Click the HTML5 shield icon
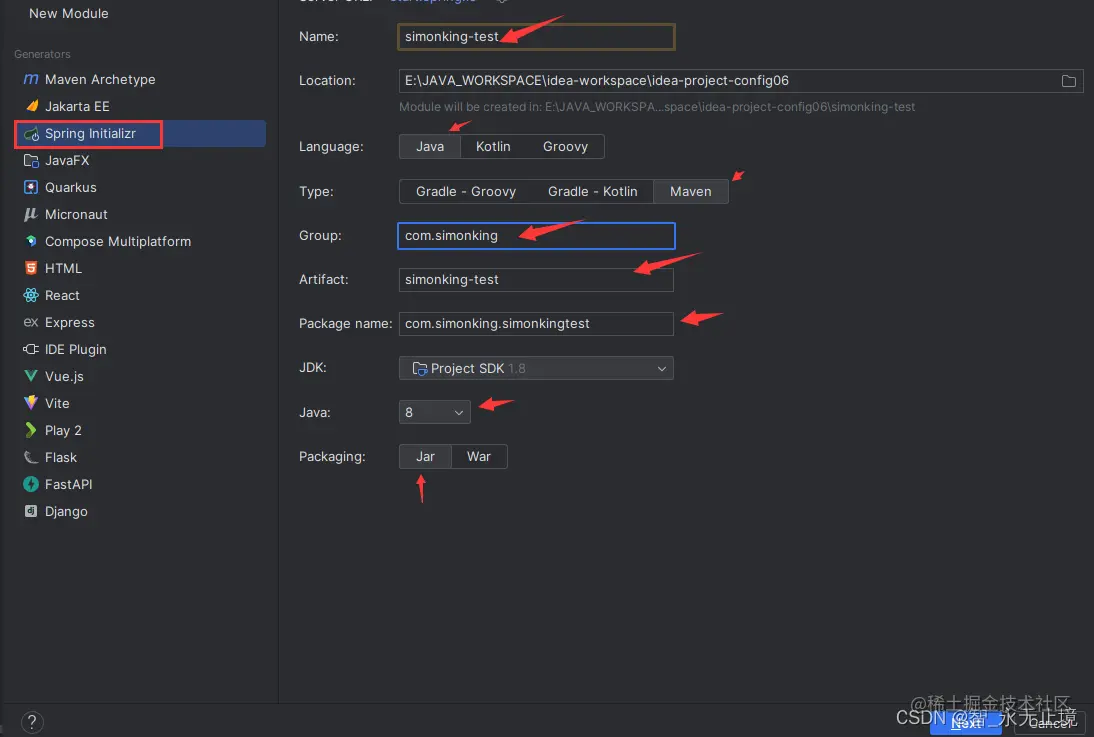 [x=31, y=268]
